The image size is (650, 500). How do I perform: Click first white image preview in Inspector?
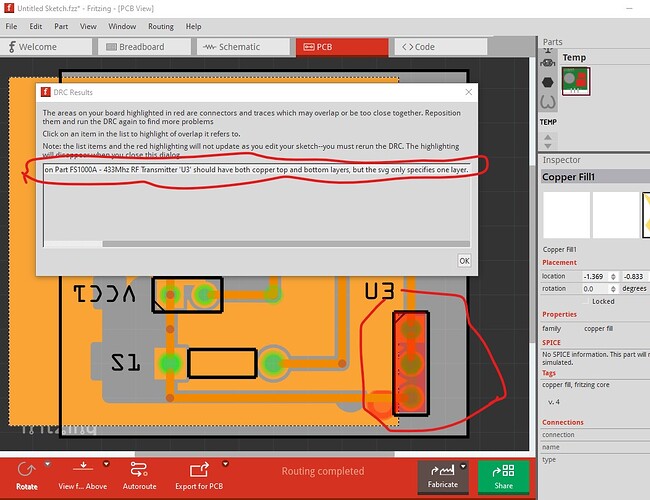point(566,215)
